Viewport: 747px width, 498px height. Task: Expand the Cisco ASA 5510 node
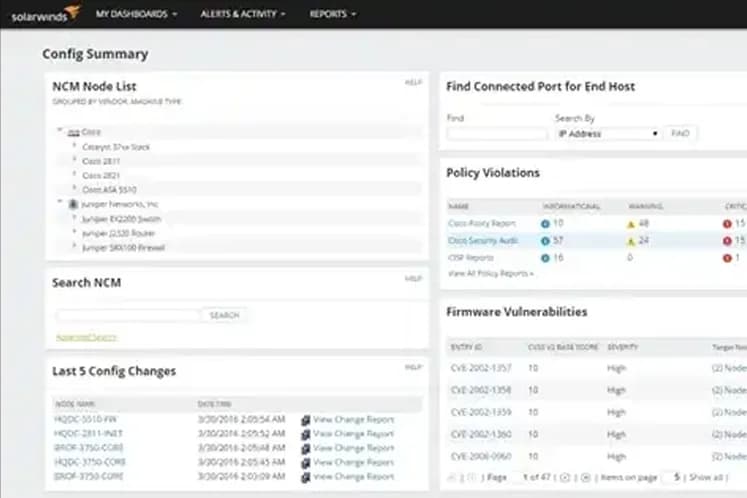74,188
